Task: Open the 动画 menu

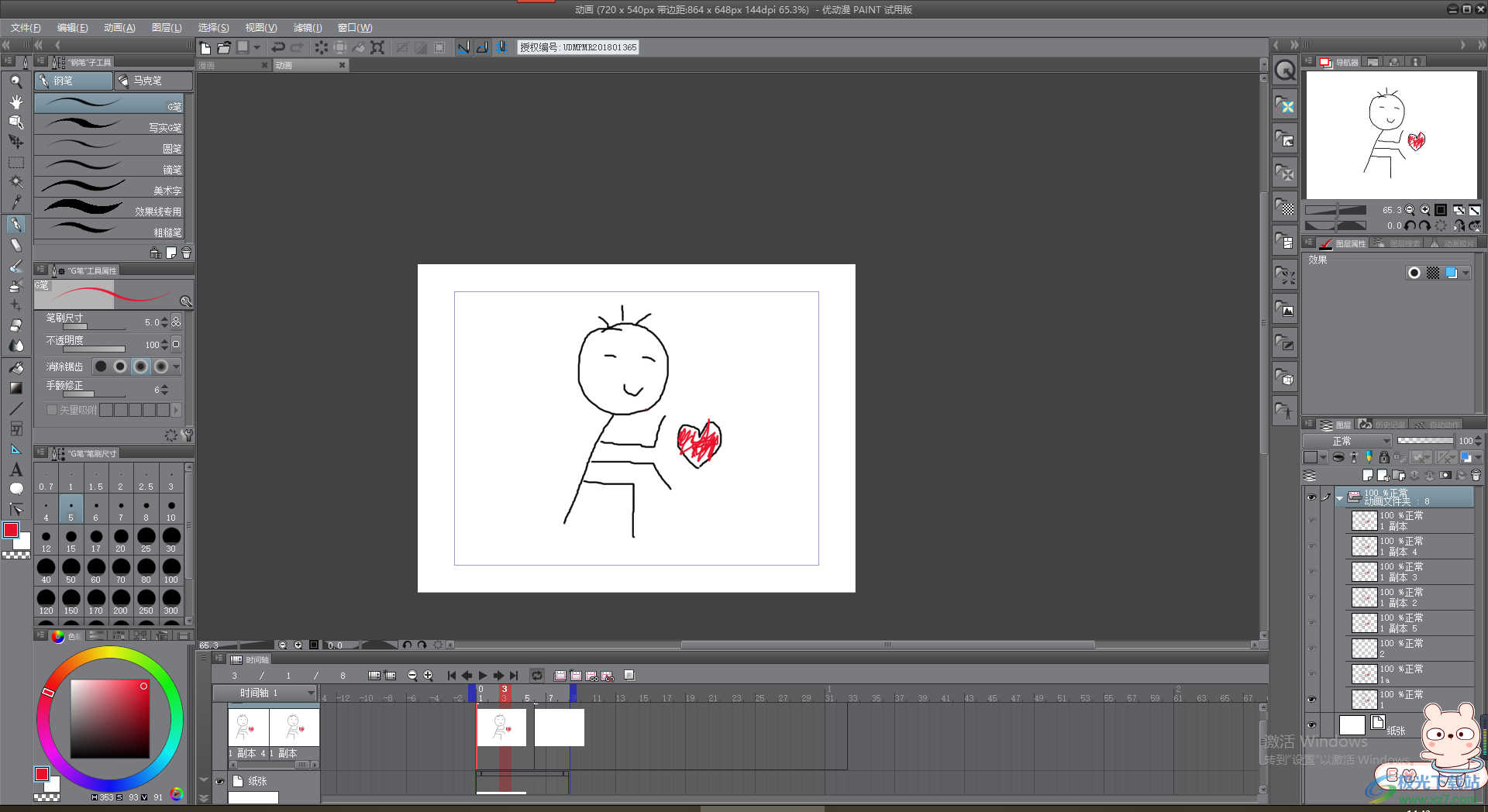Action: pyautogui.click(x=119, y=28)
